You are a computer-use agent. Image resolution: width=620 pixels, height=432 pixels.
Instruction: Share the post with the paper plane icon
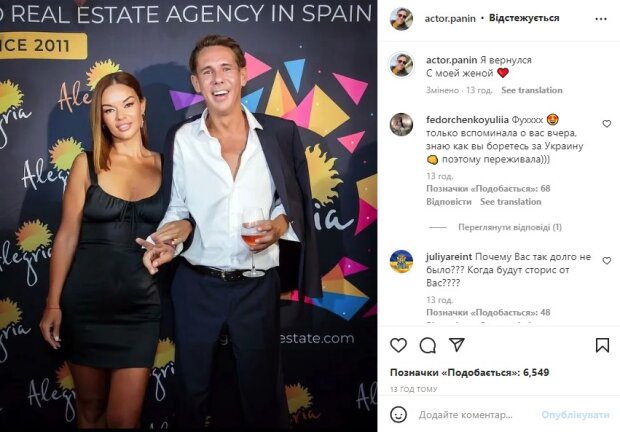[x=457, y=345]
